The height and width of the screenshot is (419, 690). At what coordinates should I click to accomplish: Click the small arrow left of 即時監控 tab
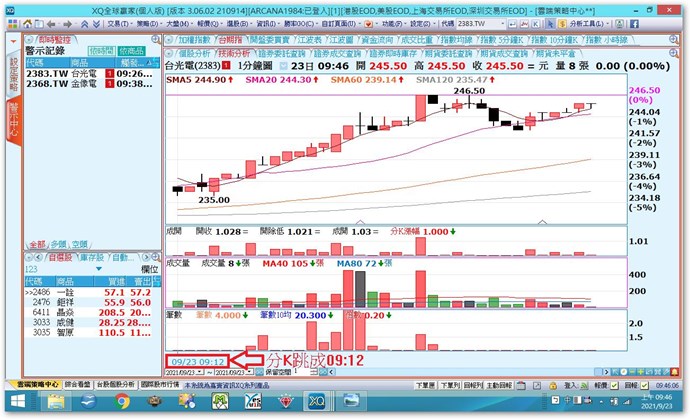click(29, 40)
